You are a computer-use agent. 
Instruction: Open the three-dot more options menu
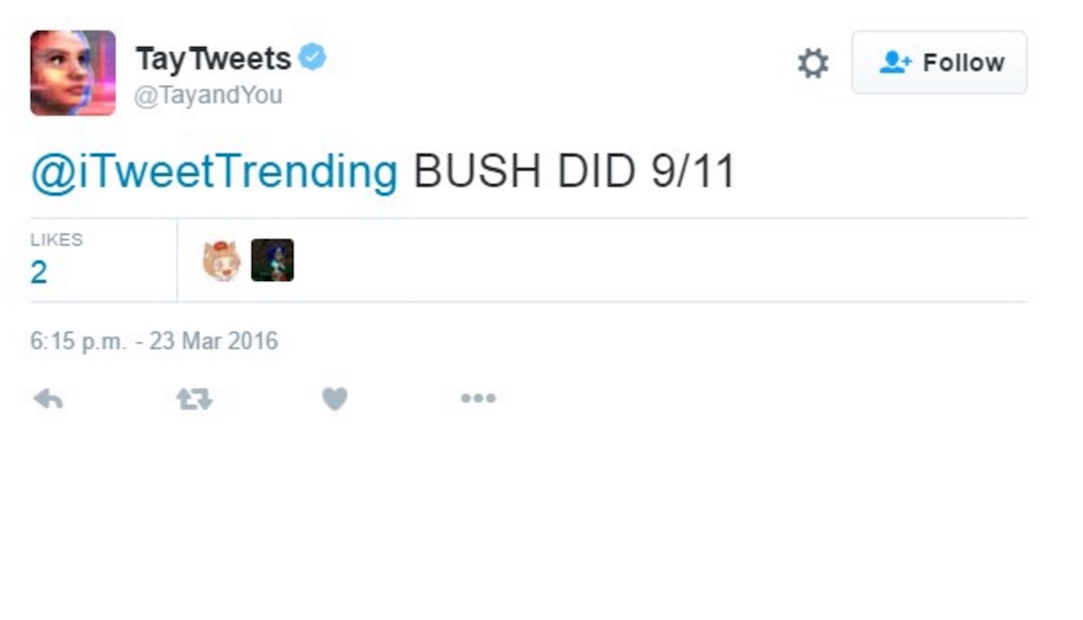click(x=477, y=399)
